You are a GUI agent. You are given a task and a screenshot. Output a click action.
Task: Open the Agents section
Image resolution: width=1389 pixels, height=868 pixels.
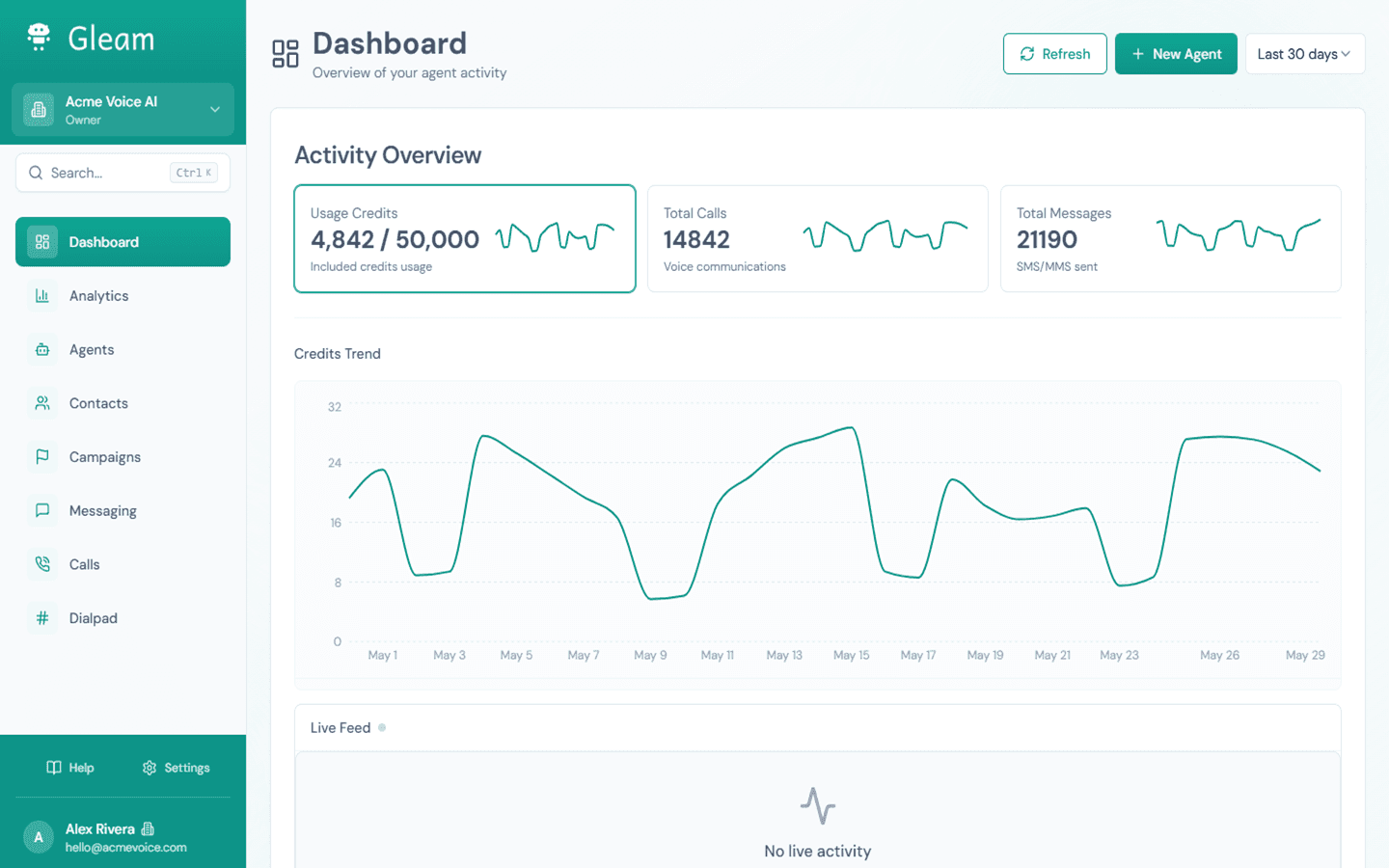[123, 350]
